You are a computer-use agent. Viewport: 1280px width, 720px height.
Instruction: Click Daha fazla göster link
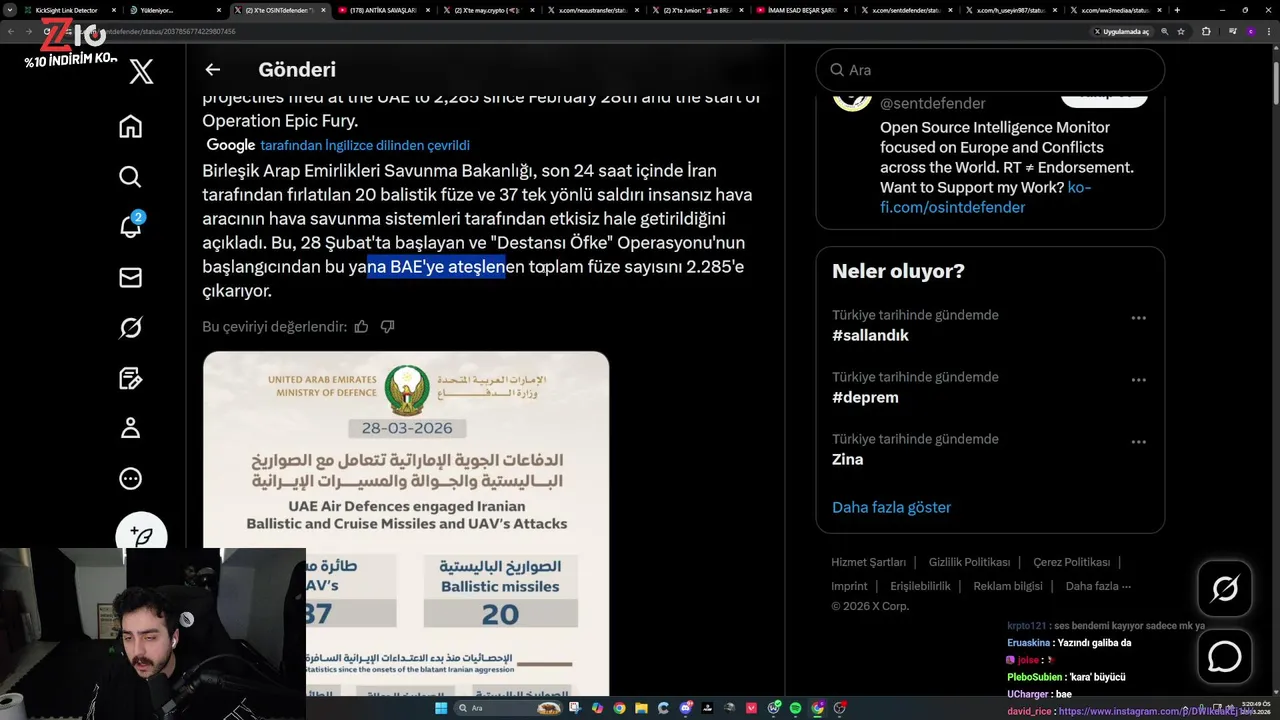(x=891, y=507)
